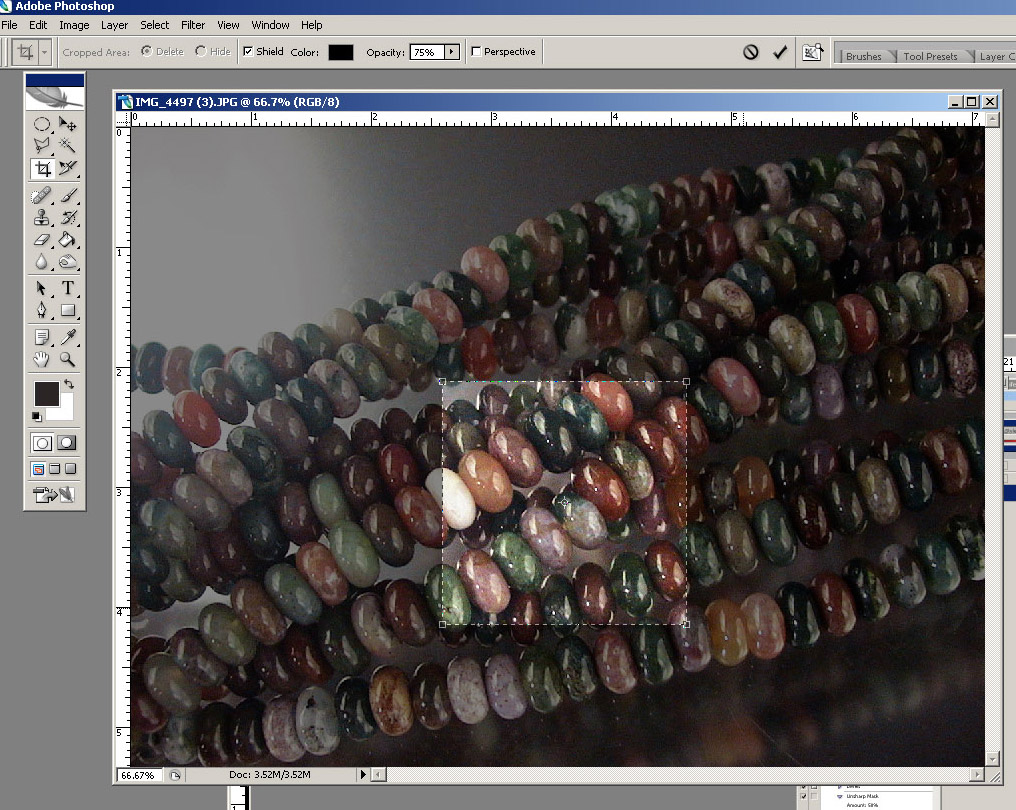Open the Filter menu

point(192,25)
